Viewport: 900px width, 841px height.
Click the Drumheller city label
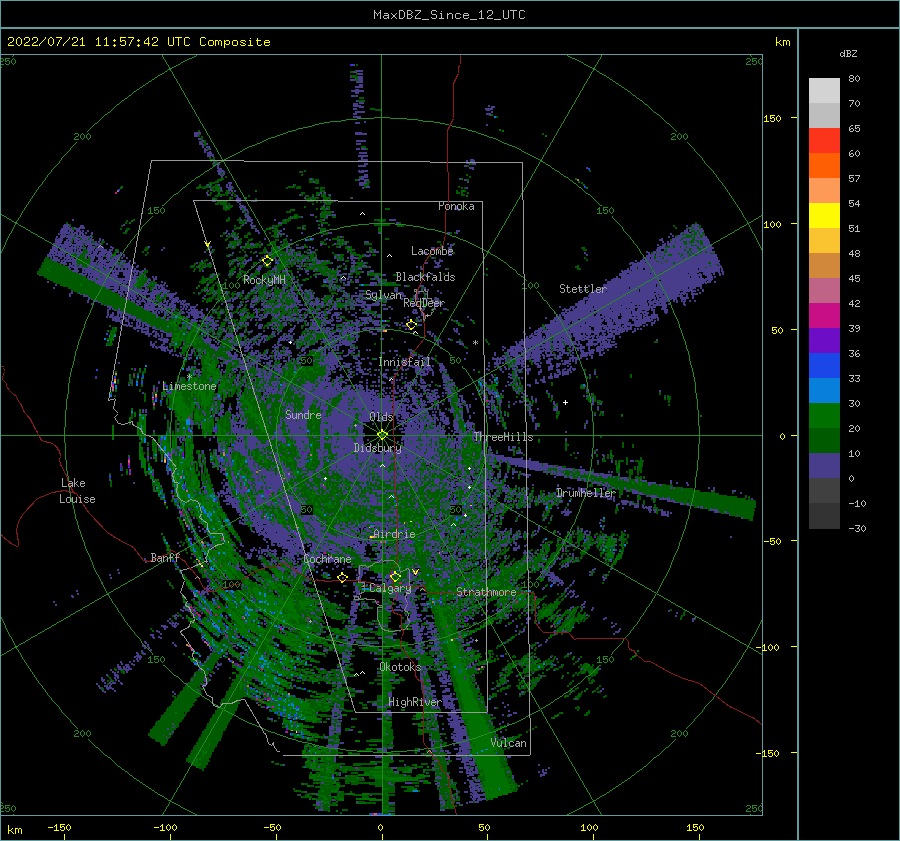point(586,493)
